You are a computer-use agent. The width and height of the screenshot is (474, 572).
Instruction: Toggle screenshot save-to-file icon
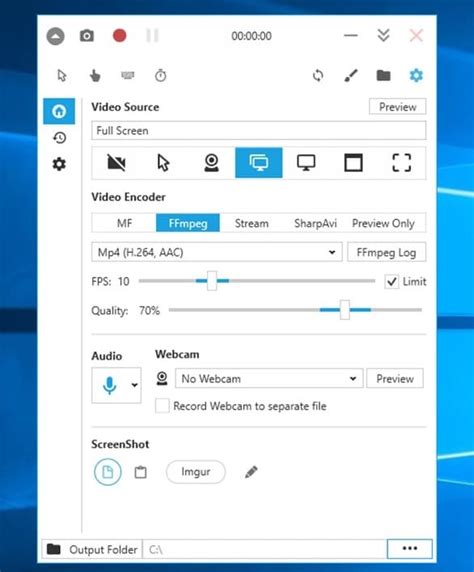pos(108,472)
